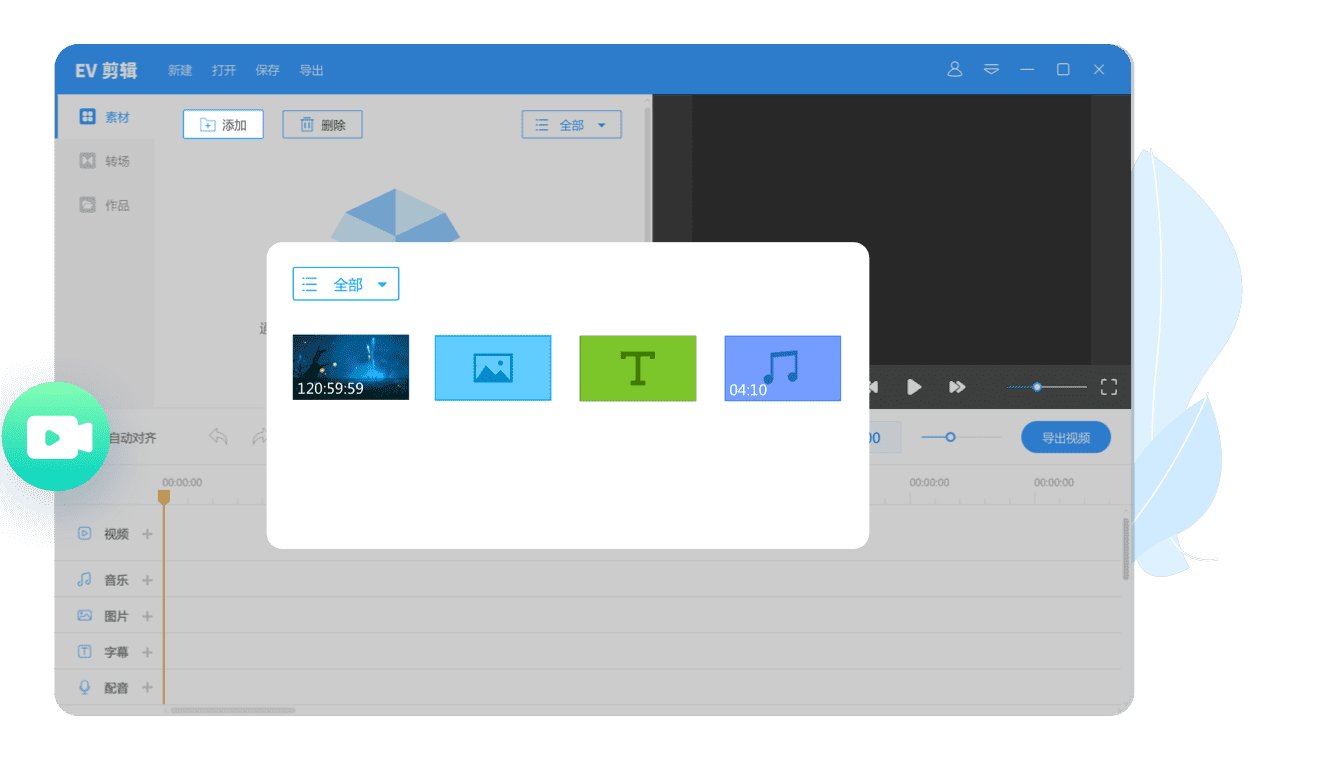1340x760 pixels.
Task: Play the video in the preview window
Action: tap(913, 386)
